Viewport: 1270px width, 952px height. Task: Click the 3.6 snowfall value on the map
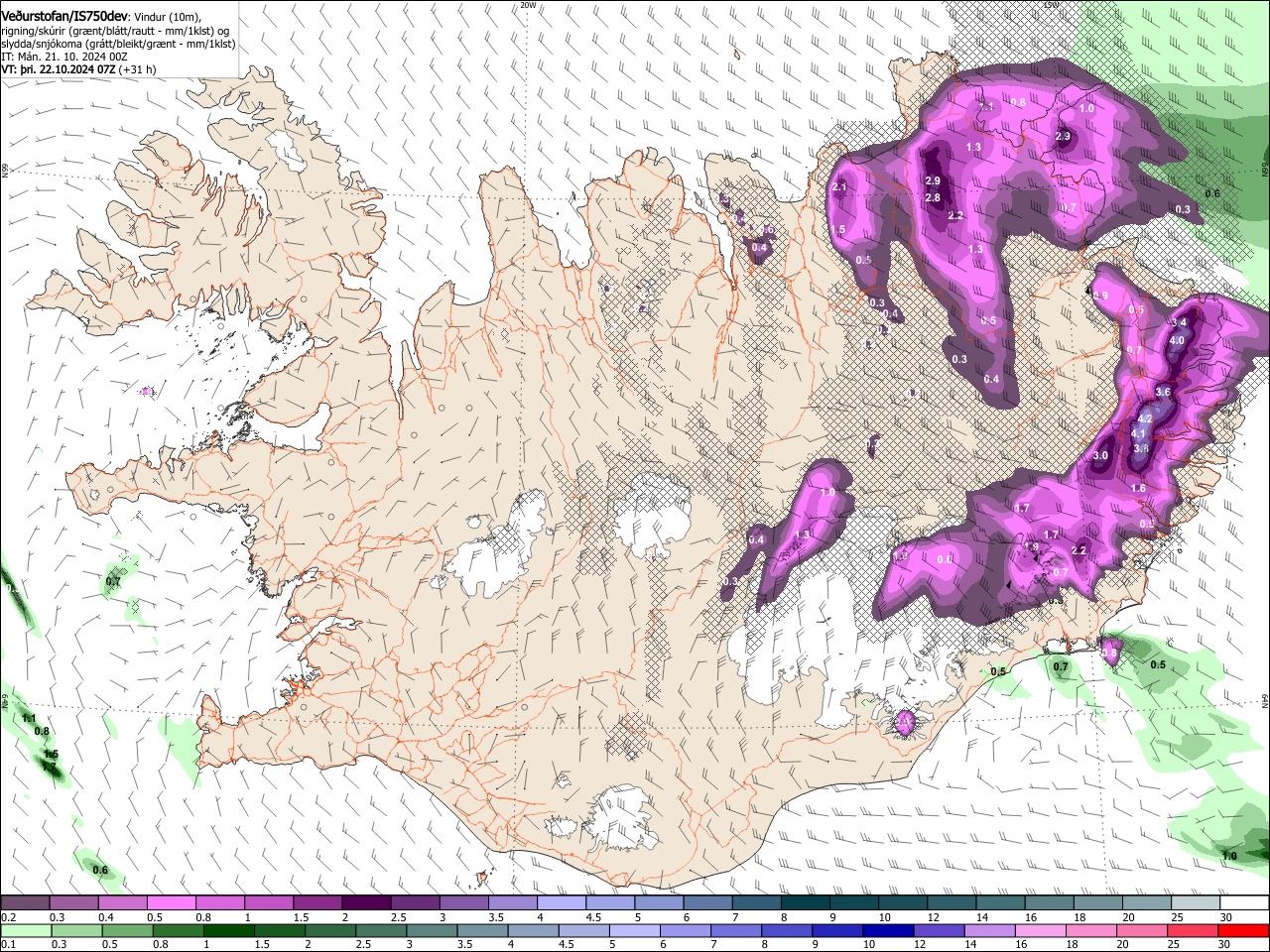pyautogui.click(x=1163, y=392)
